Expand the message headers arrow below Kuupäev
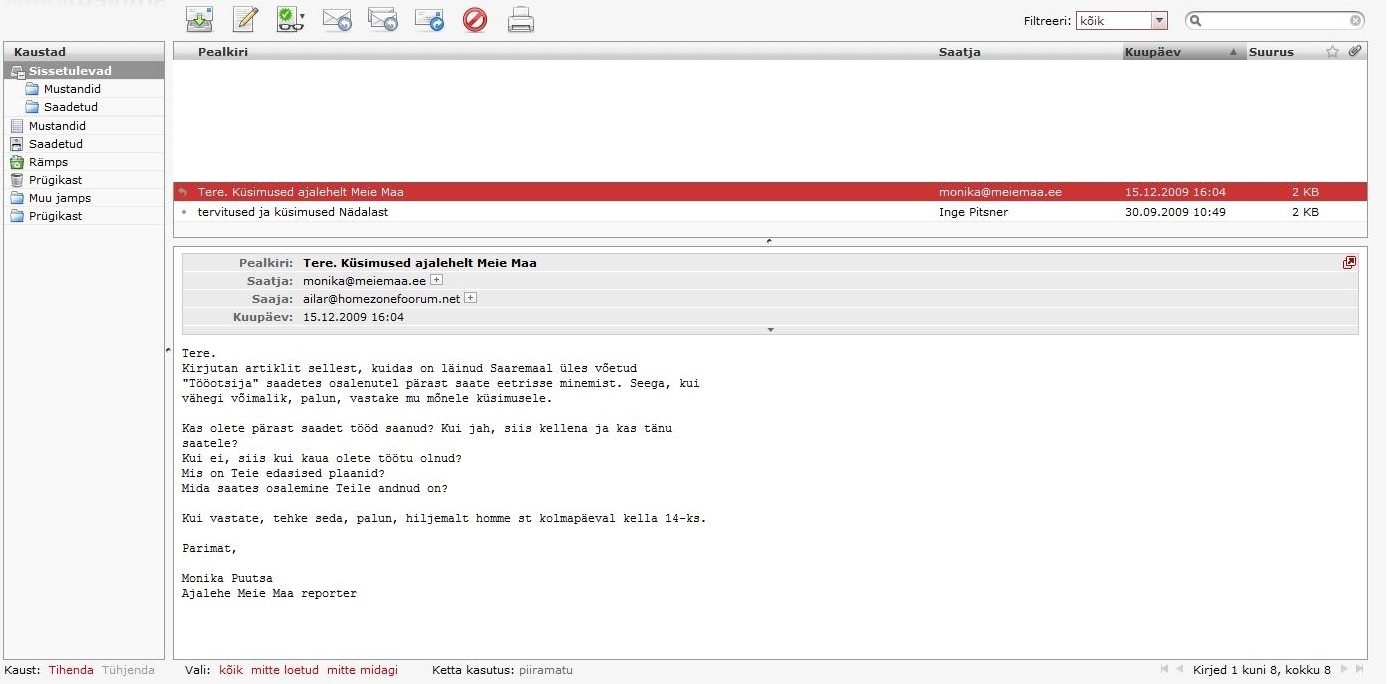This screenshot has width=1388, height=684. point(770,329)
